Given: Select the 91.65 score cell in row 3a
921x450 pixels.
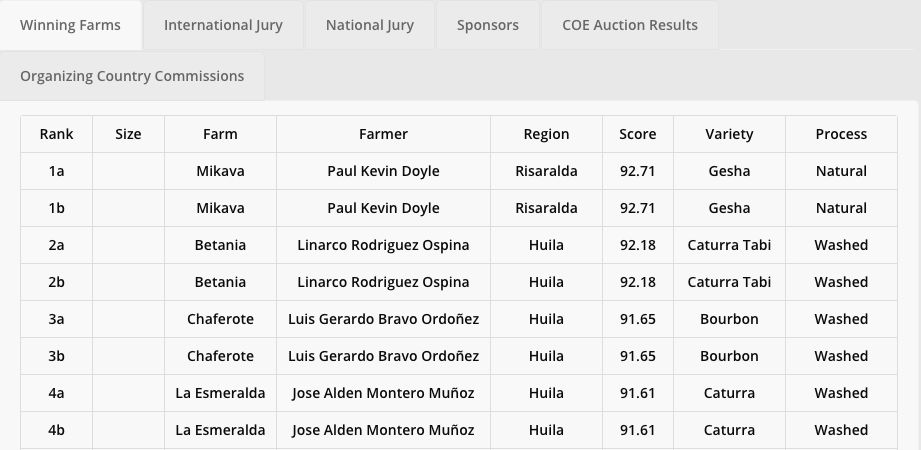Looking at the screenshot, I should pos(638,319).
